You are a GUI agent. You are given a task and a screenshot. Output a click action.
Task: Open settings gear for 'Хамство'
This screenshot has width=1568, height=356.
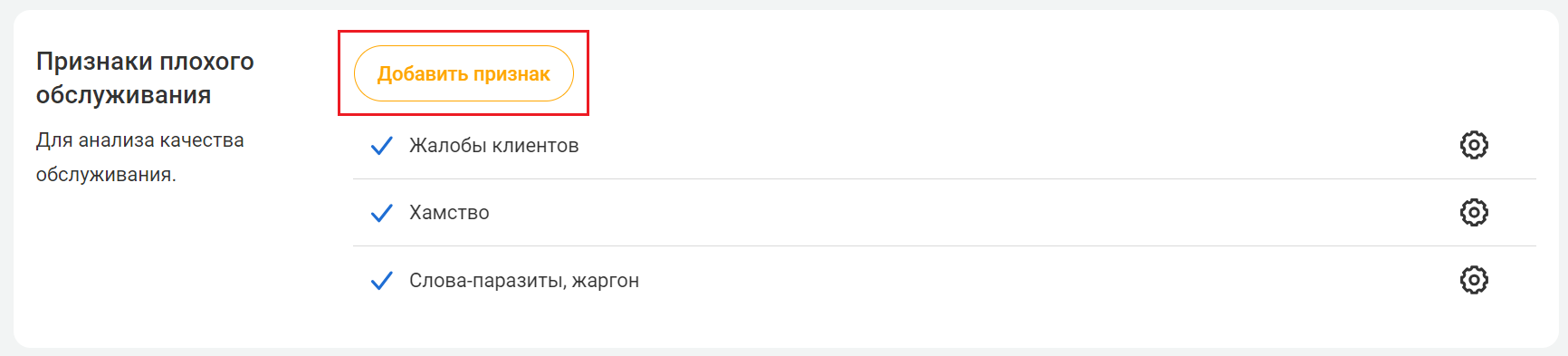(x=1474, y=212)
